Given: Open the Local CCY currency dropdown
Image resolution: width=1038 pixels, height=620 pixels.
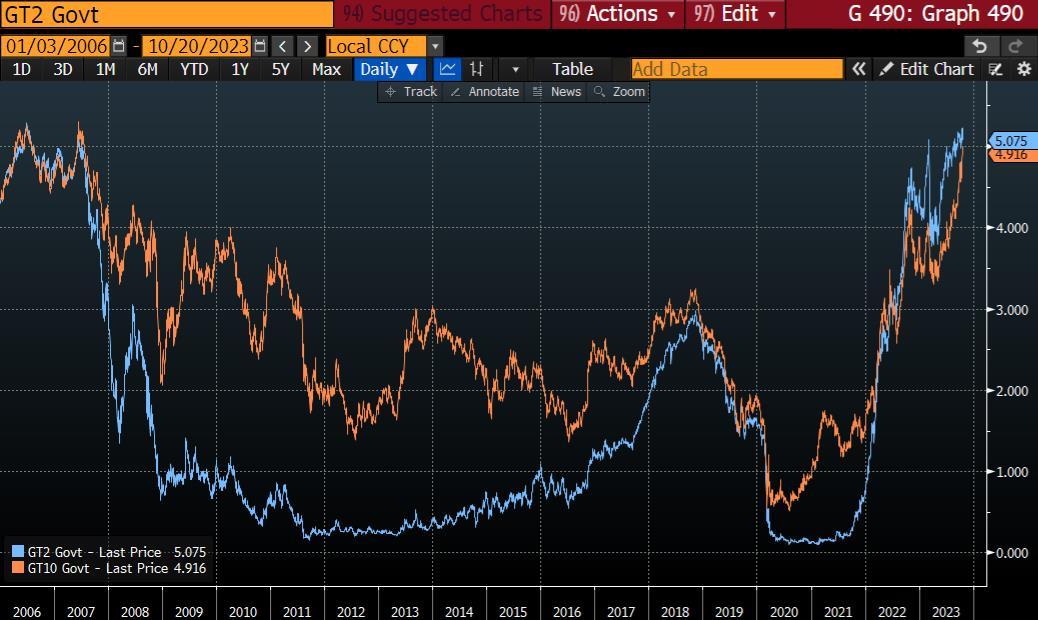Looking at the screenshot, I should click(x=435, y=46).
